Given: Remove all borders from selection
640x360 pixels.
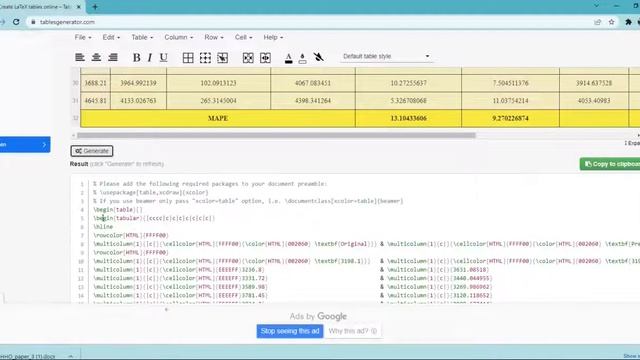Looking at the screenshot, I should (x=205, y=58).
